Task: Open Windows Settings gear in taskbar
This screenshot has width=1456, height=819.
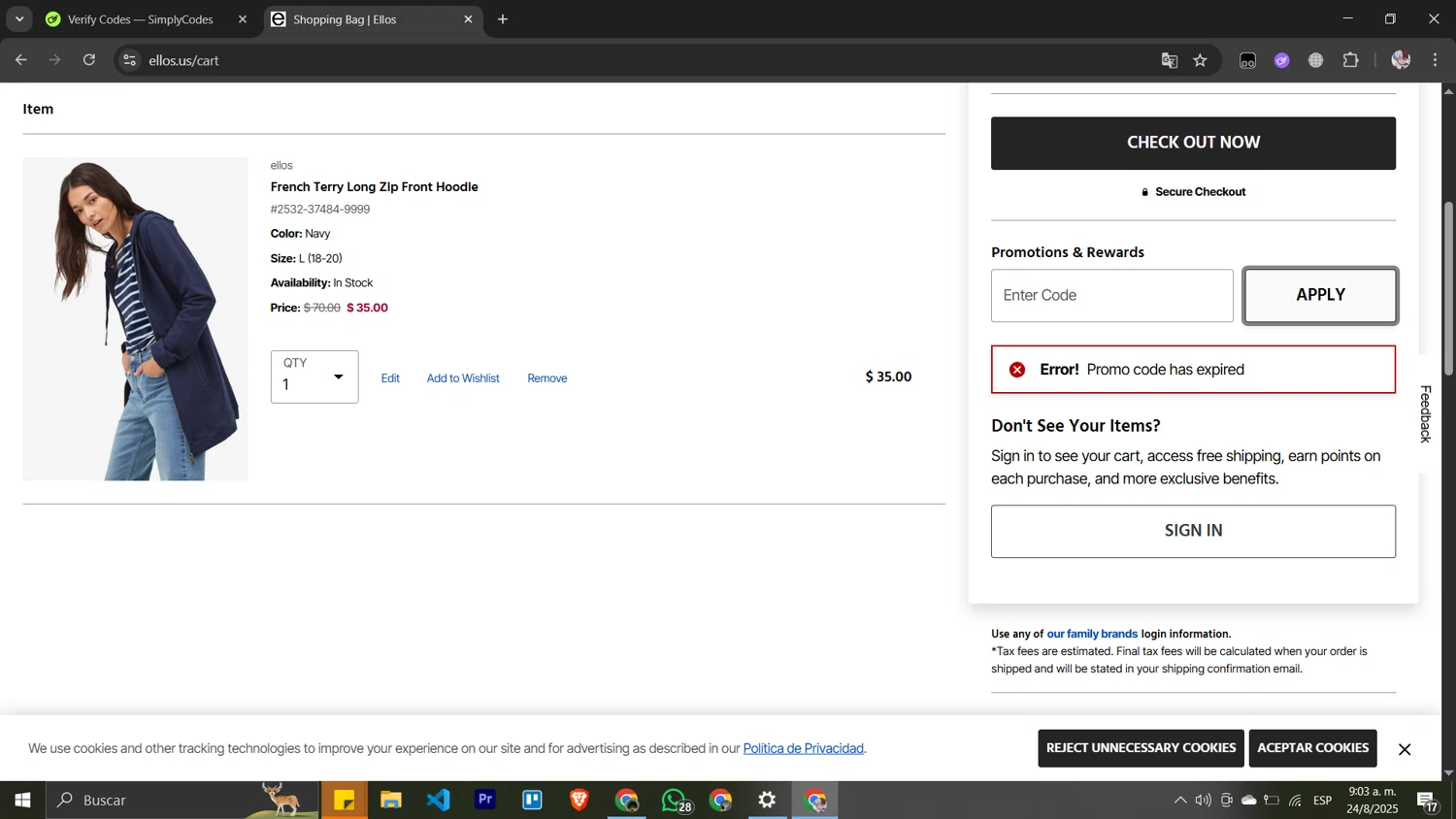Action: pos(767,801)
